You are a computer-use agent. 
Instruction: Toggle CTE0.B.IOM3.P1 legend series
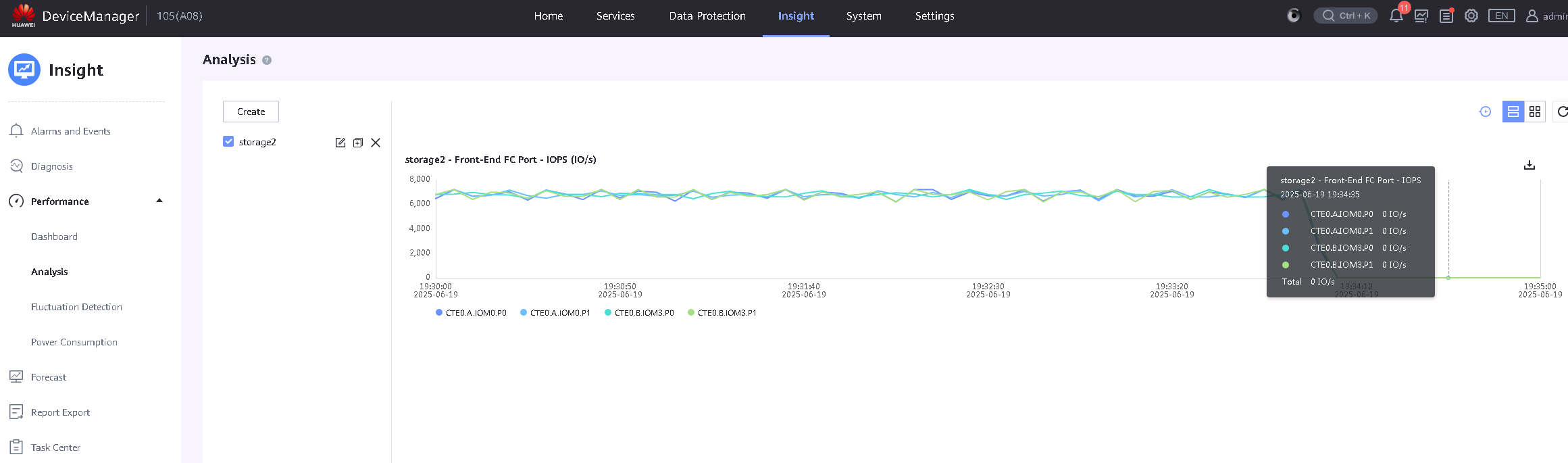coord(722,313)
